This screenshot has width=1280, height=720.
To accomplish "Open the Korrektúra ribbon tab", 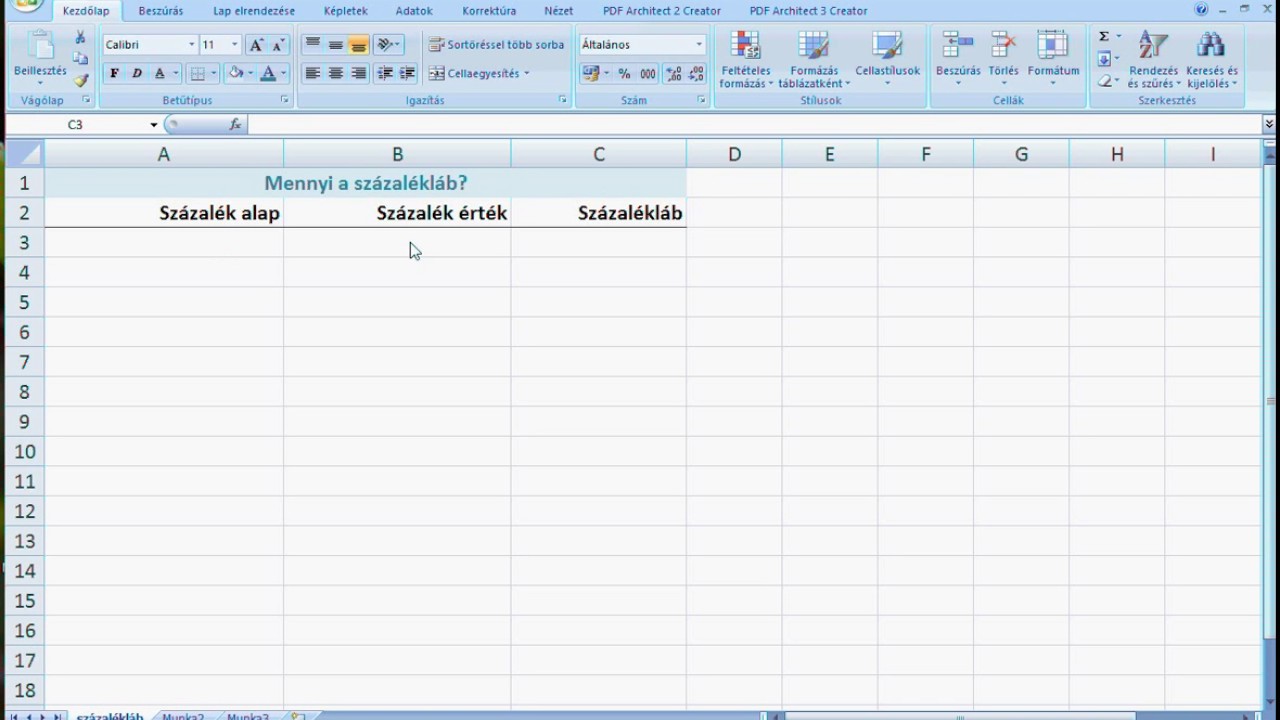I will (x=489, y=11).
